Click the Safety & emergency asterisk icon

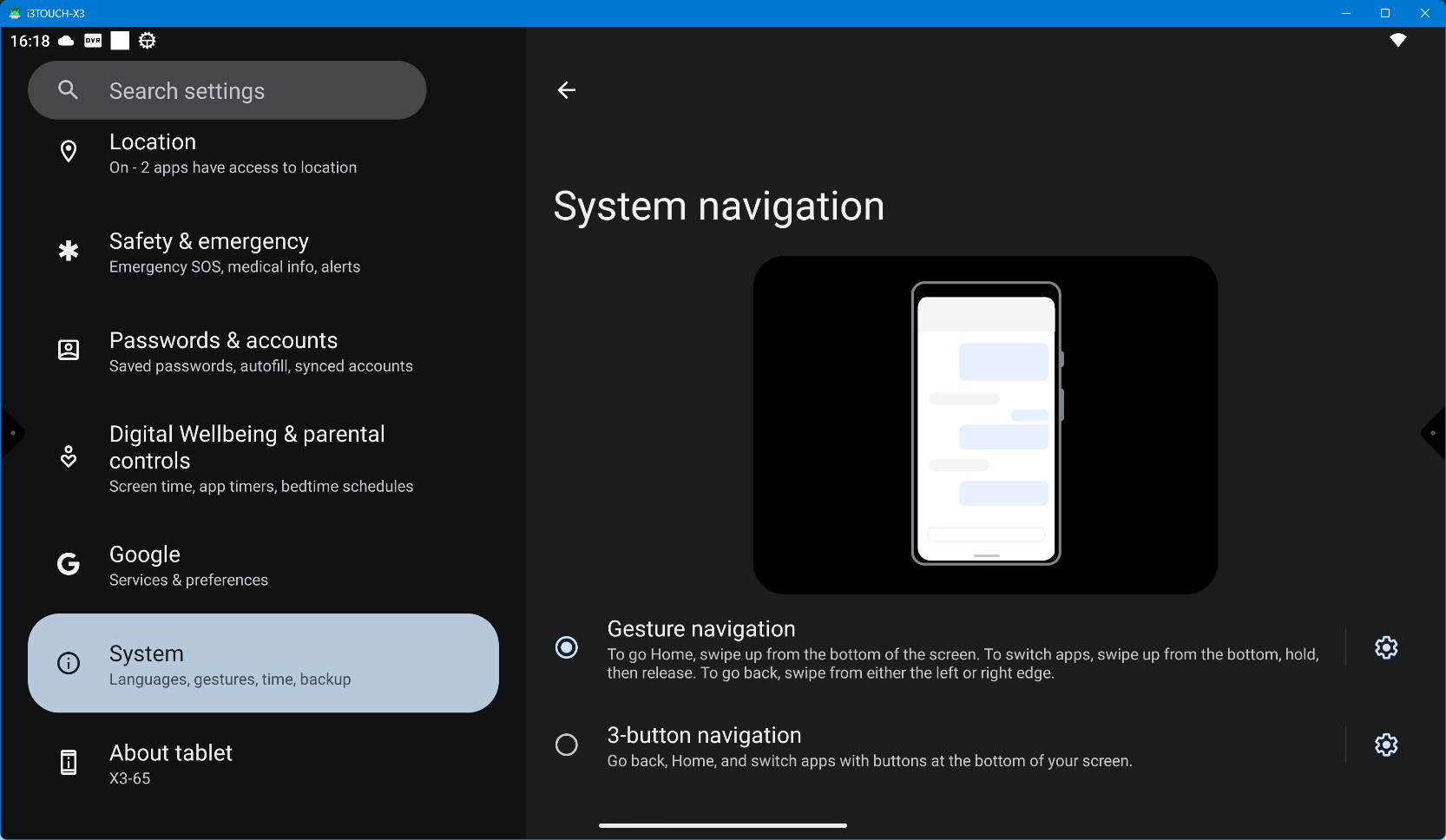69,252
